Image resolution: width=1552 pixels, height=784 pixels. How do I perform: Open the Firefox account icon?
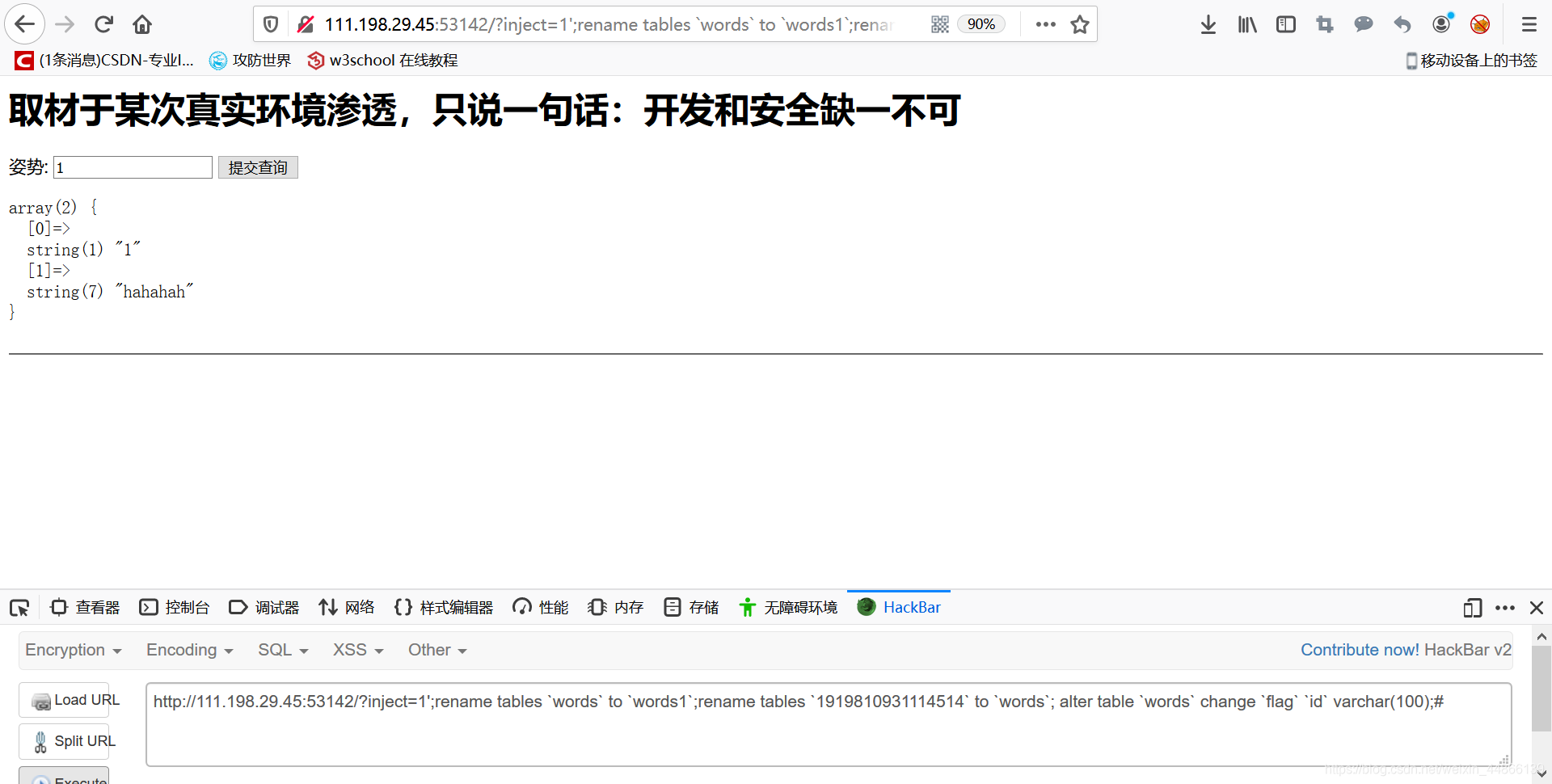click(1441, 24)
